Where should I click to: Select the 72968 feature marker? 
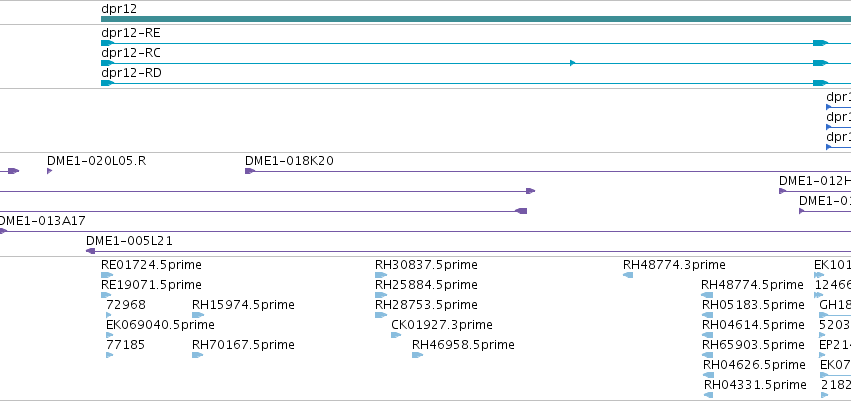109,315
